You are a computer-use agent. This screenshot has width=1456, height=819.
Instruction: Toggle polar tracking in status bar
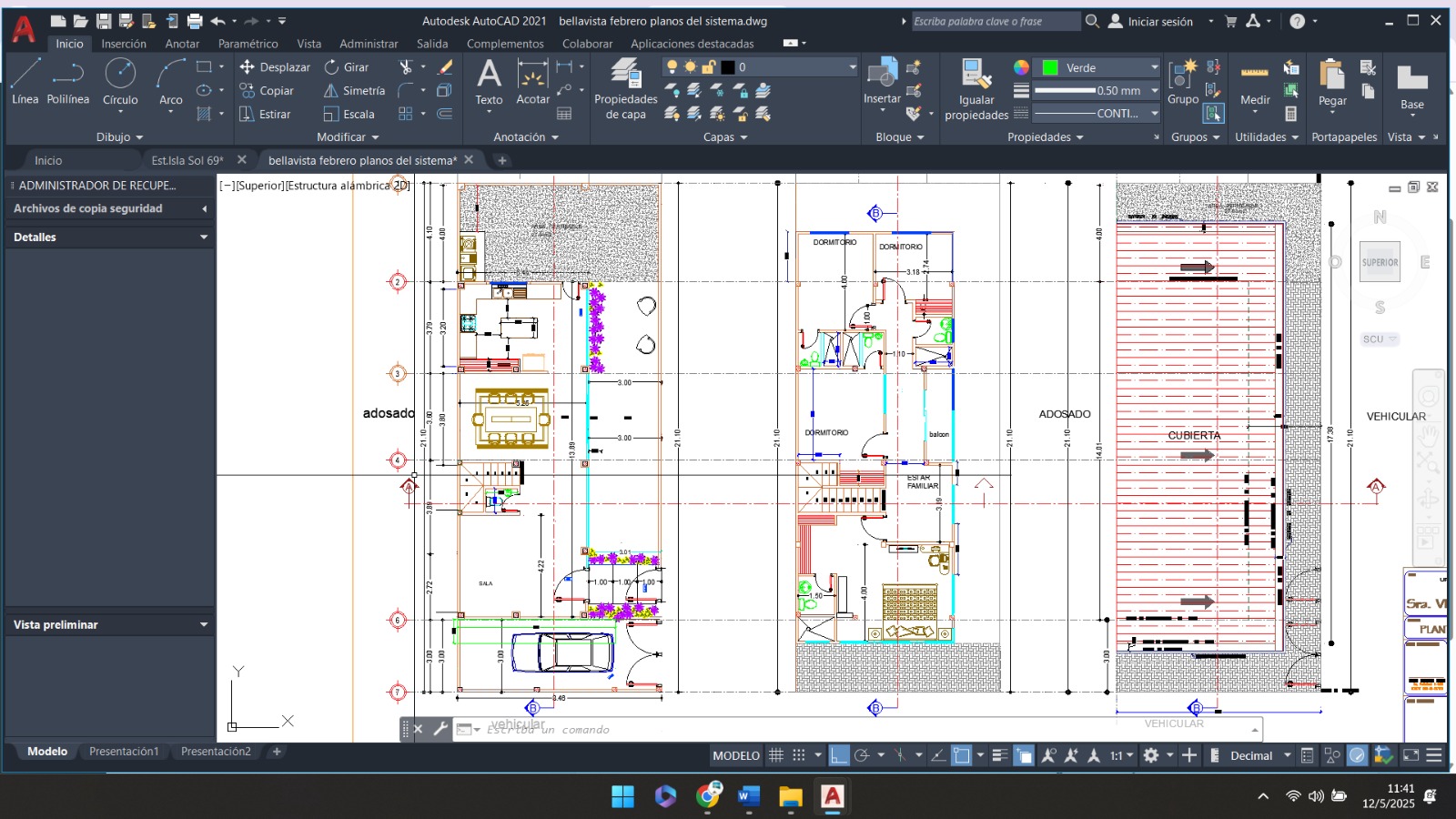(862, 755)
